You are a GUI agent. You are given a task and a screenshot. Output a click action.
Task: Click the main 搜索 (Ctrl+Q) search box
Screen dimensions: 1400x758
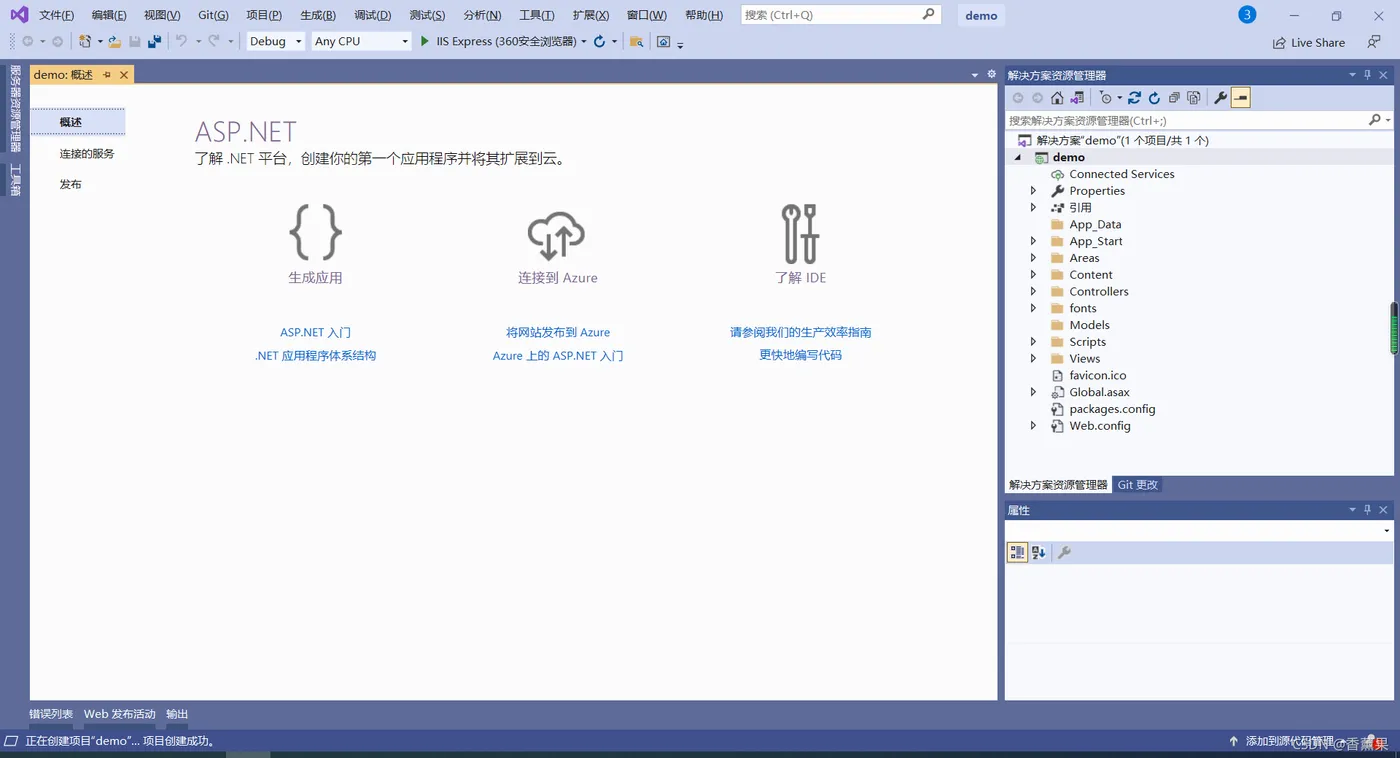click(840, 15)
